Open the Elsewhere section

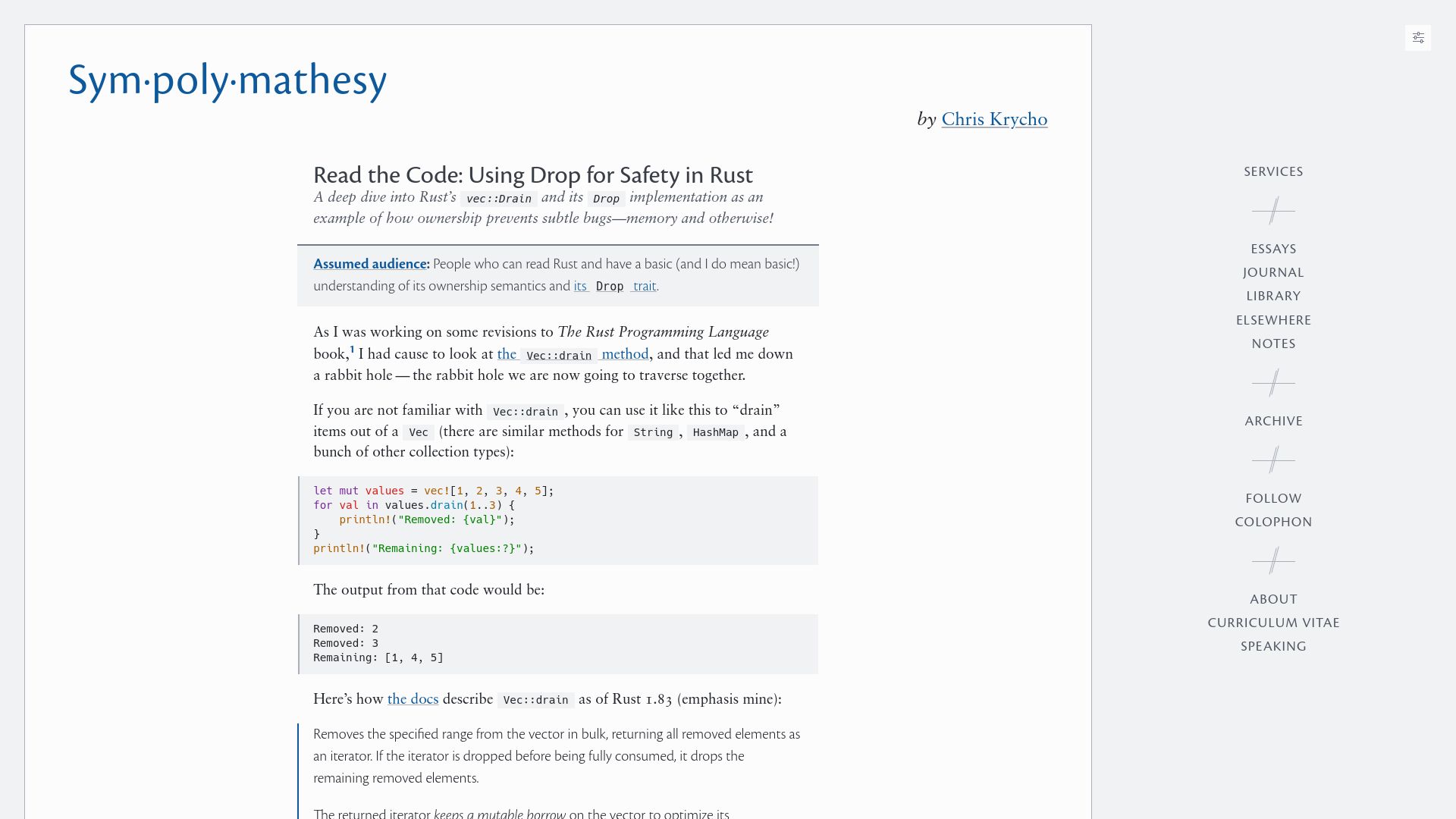point(1273,320)
